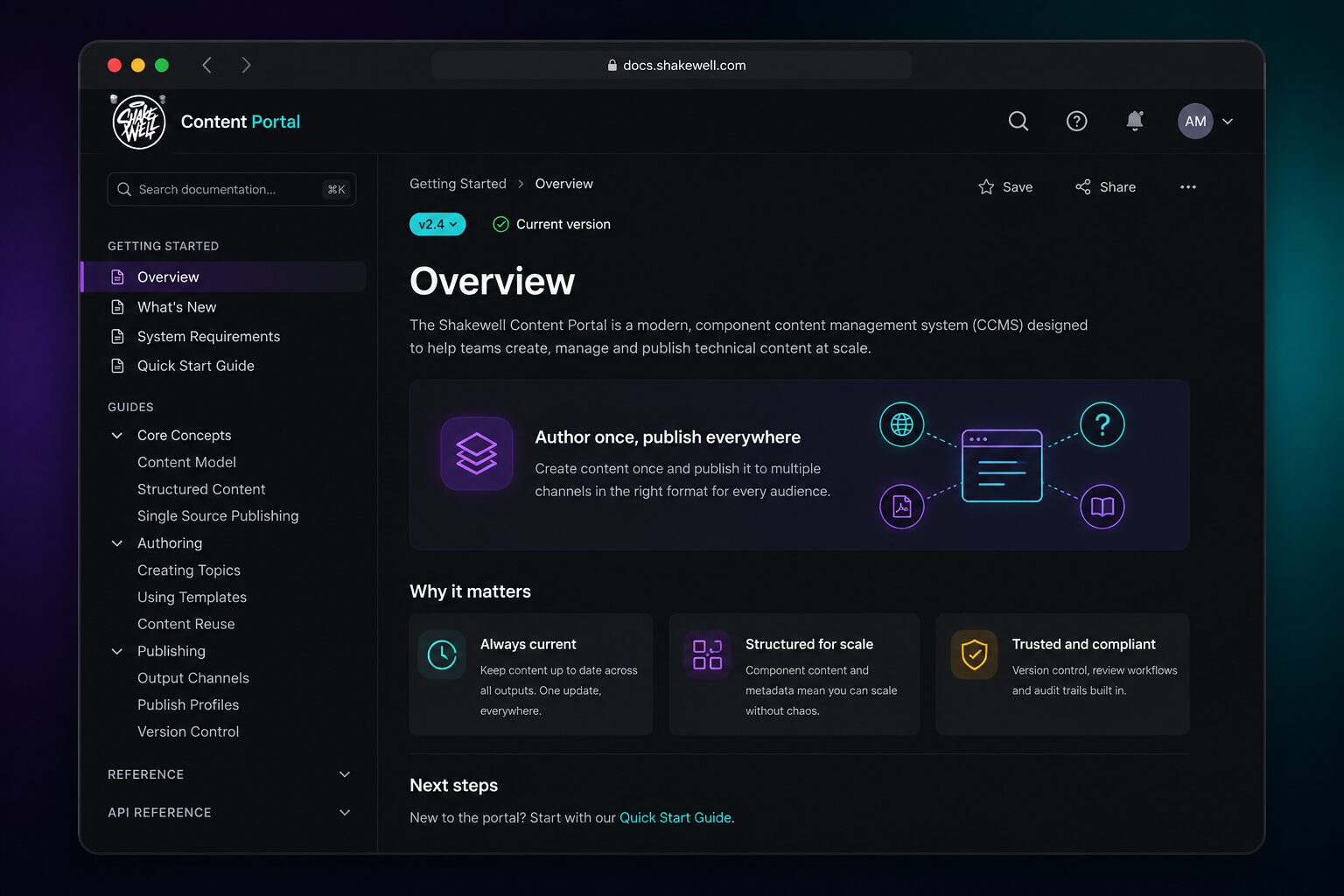
Task: Expand the REFERENCE section
Action: click(x=229, y=774)
